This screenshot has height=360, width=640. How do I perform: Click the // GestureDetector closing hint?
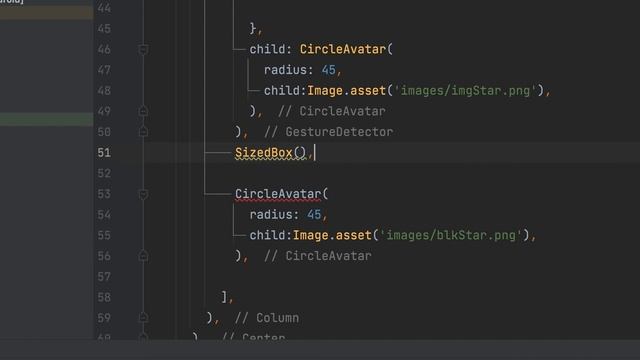pos(329,132)
